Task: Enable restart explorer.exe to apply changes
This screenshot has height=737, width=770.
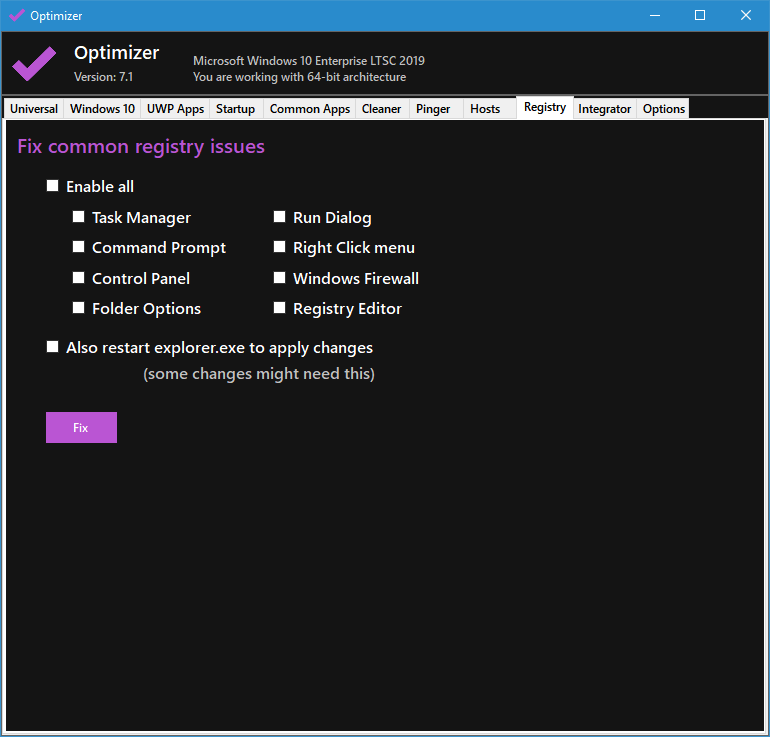Action: coord(53,347)
